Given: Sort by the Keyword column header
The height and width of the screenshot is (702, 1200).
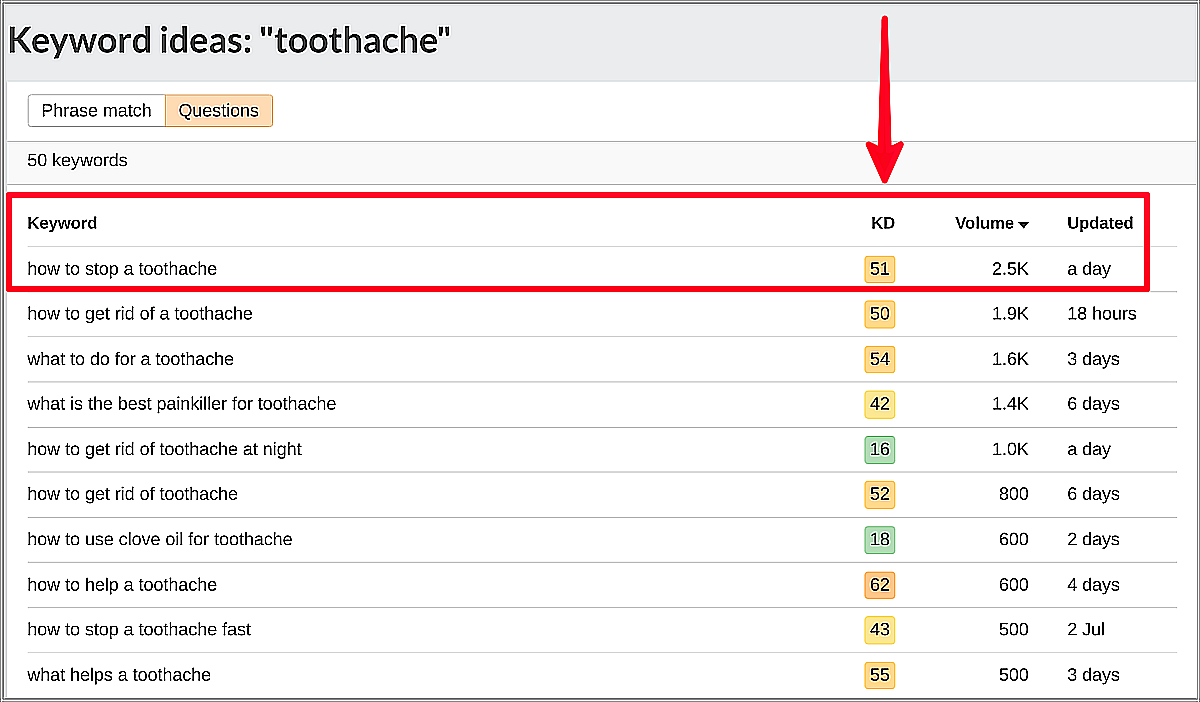Looking at the screenshot, I should (x=62, y=223).
